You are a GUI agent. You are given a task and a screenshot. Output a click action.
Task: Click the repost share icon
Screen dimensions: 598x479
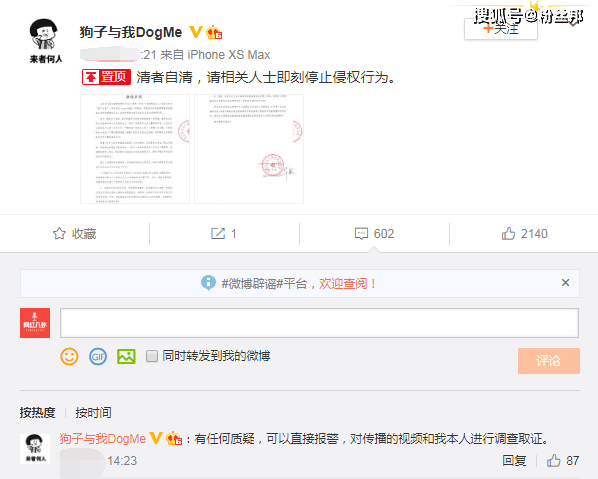[218, 233]
